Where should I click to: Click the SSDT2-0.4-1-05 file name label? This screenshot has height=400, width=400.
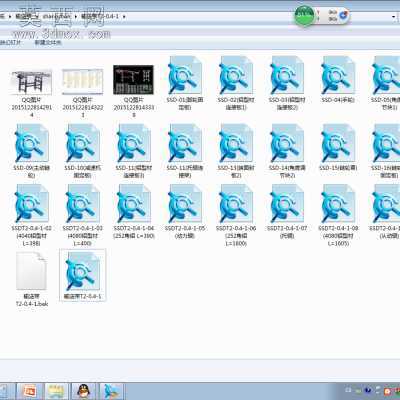point(185,232)
